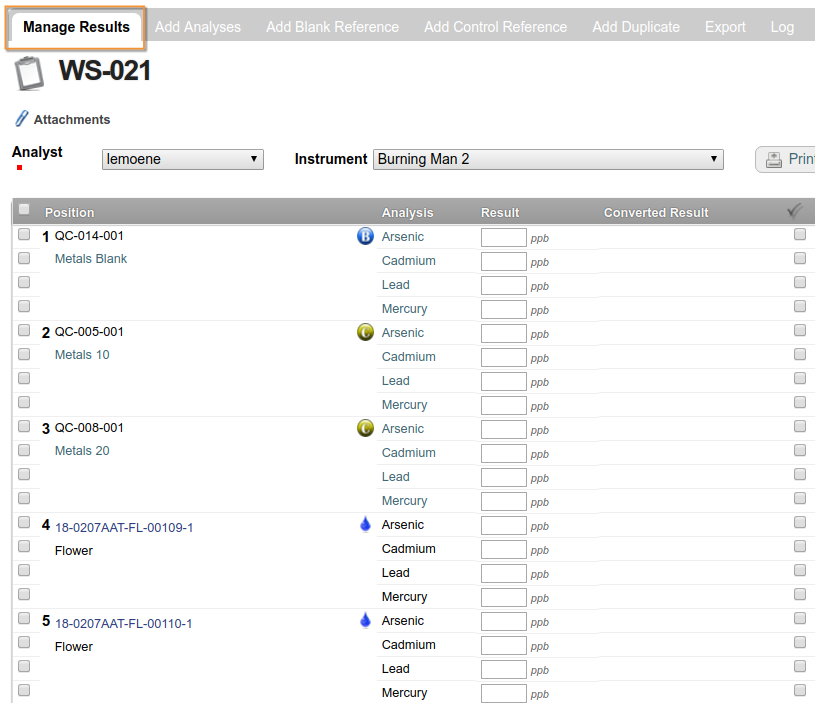Go to the Export tab
Viewport: 815px width, 703px height.
pyautogui.click(x=725, y=27)
